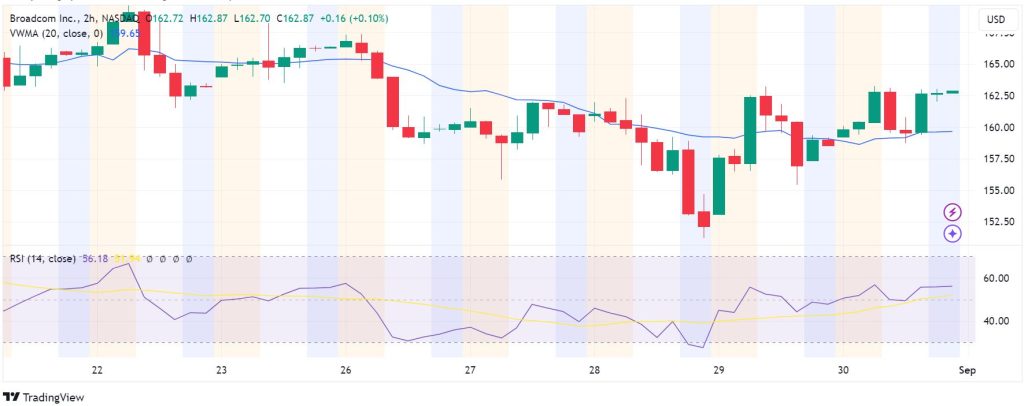Viewport: 1024px width, 406px height.
Task: Select the RSI (14, close) indicator label
Action: pos(42,258)
